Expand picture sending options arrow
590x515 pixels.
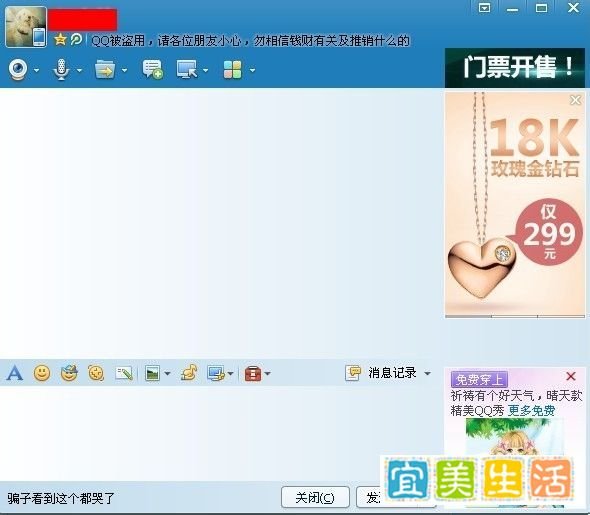pyautogui.click(x=167, y=374)
